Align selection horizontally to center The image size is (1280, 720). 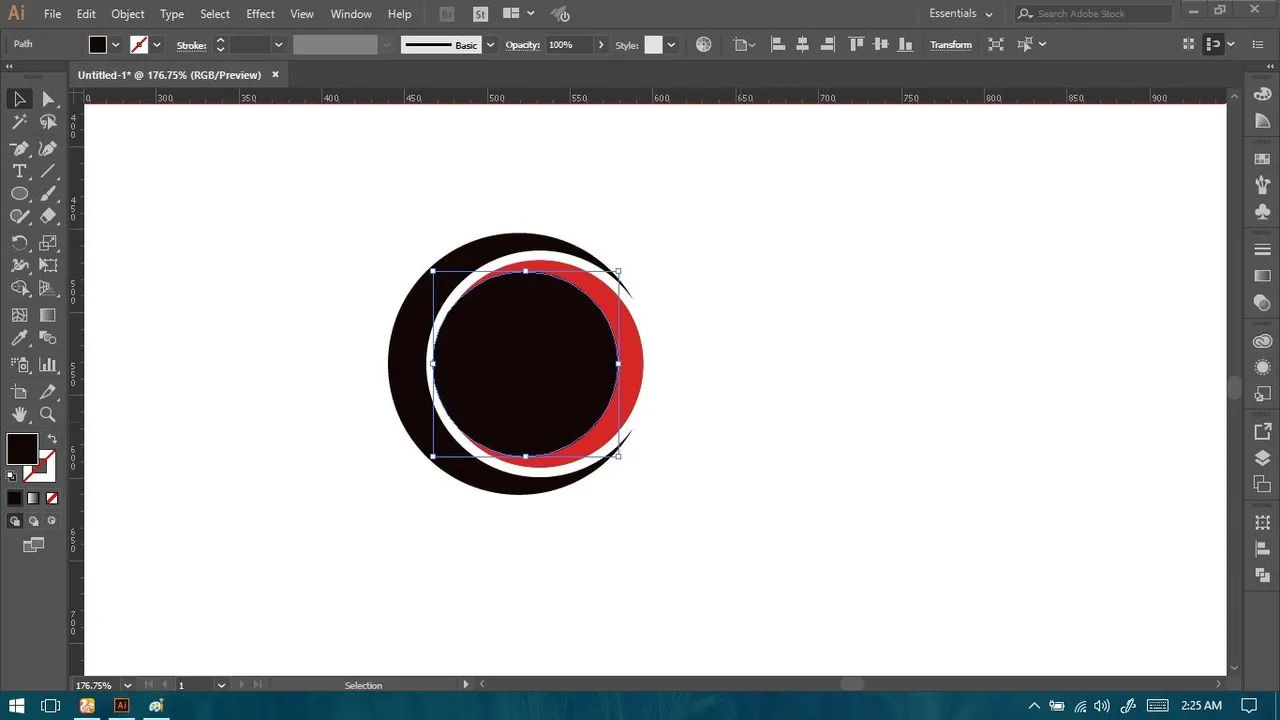[802, 45]
